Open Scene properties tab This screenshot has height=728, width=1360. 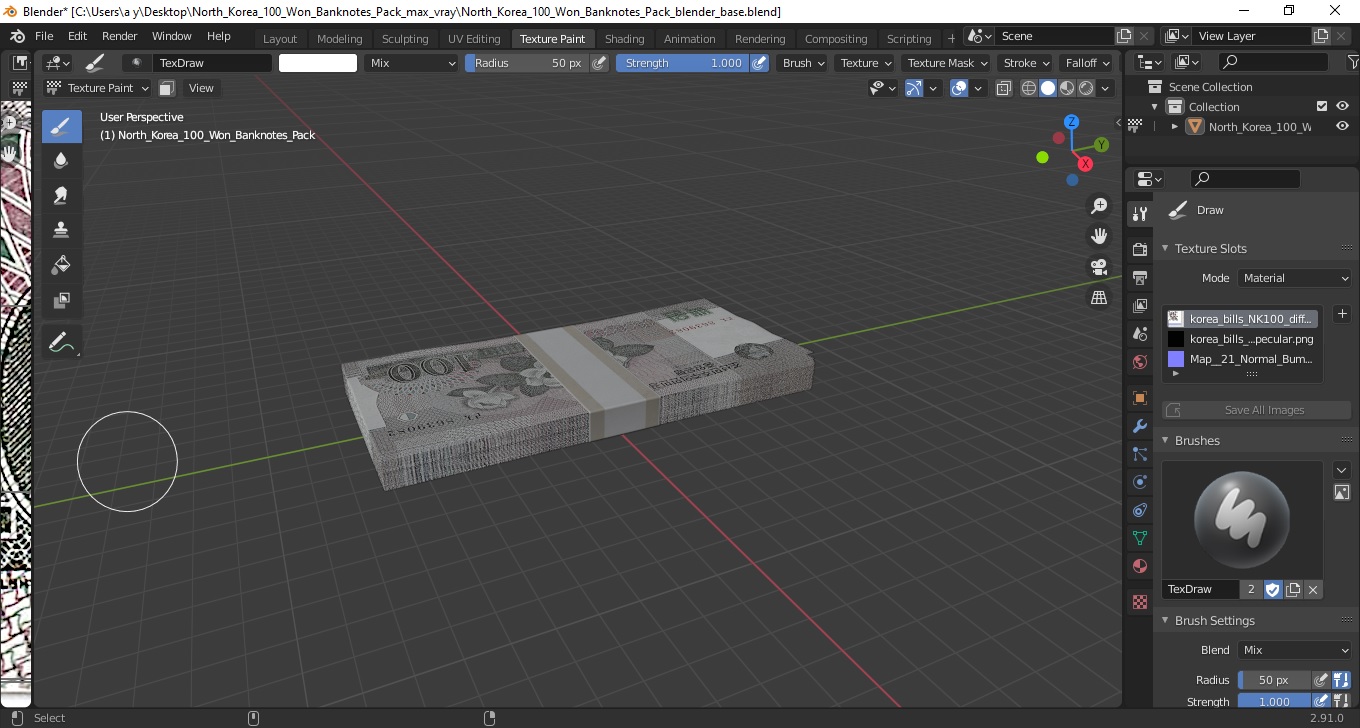pyautogui.click(x=1139, y=334)
